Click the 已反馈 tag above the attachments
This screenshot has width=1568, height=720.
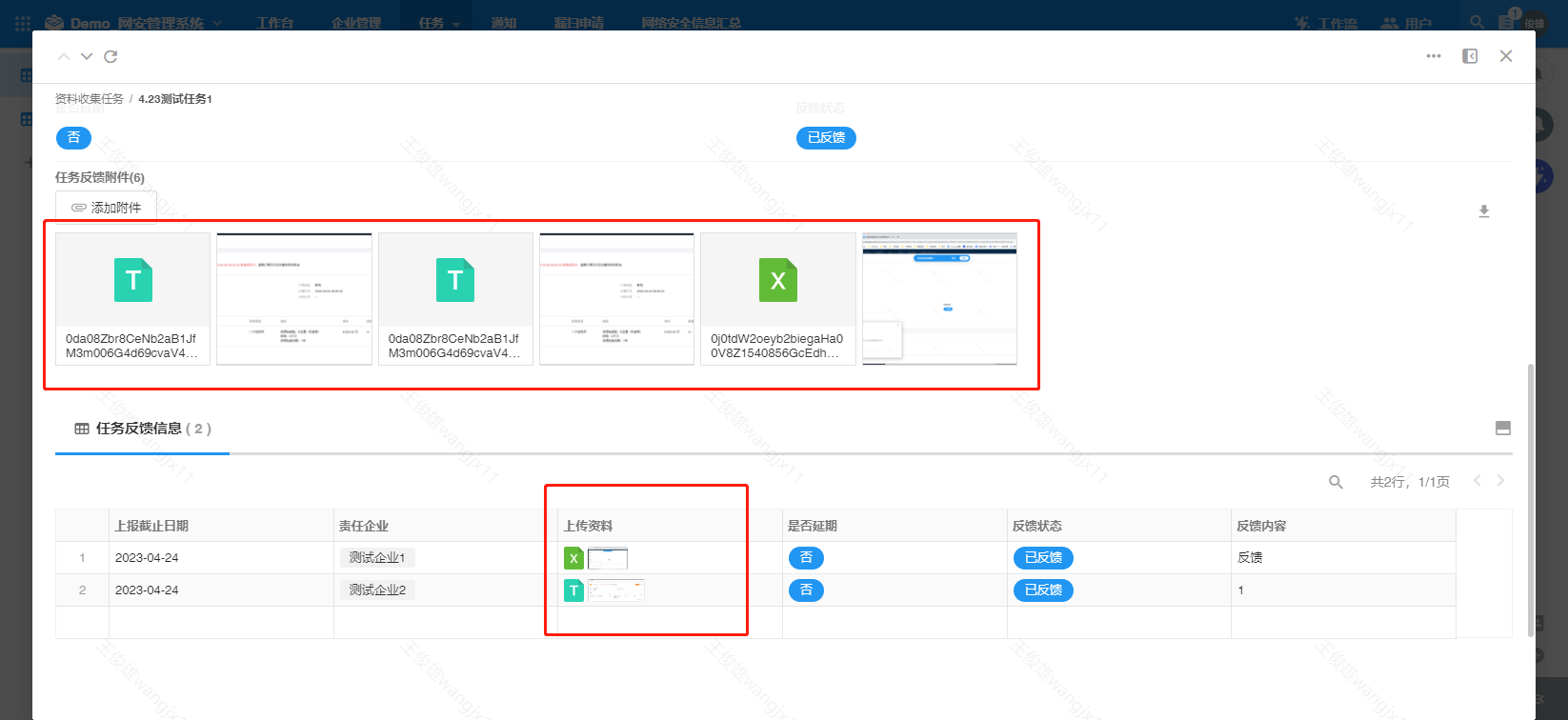826,138
